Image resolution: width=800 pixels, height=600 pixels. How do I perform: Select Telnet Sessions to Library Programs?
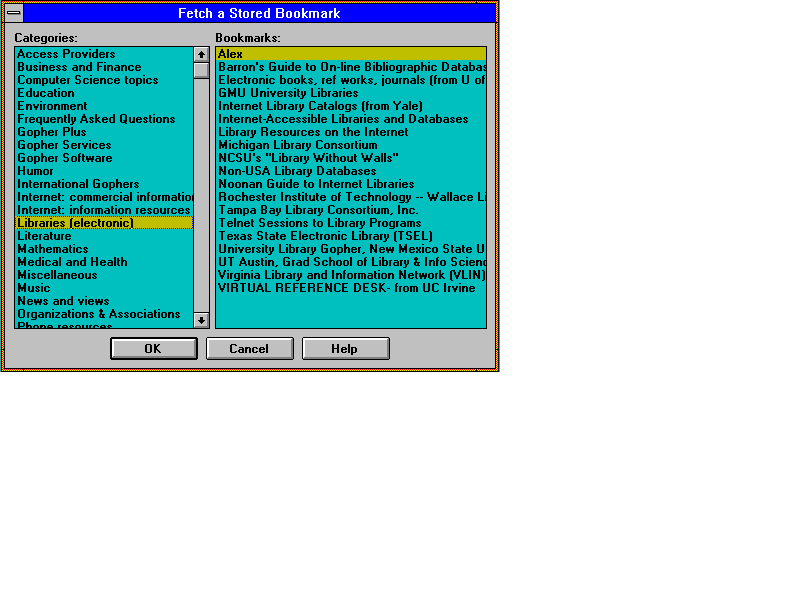[x=351, y=223]
